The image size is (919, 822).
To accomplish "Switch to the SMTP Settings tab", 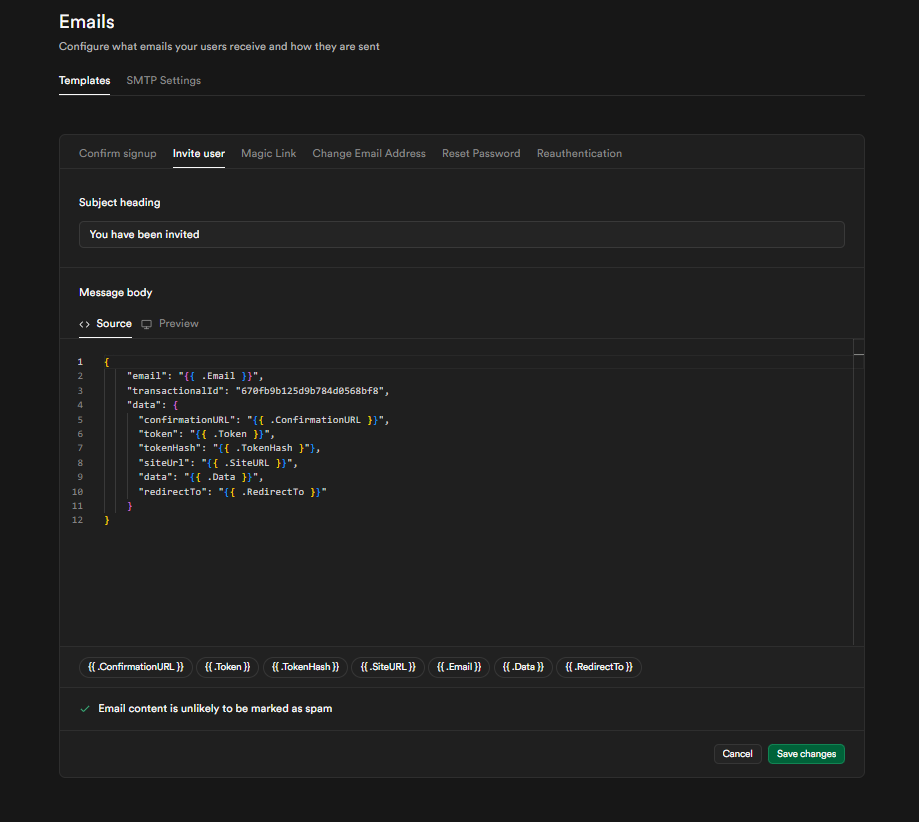I will click(x=163, y=80).
